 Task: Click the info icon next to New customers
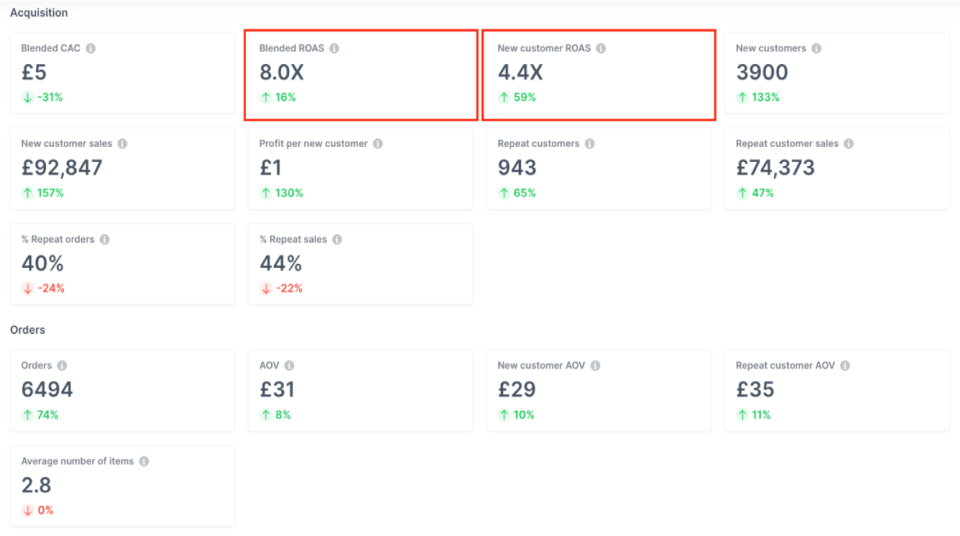816,48
